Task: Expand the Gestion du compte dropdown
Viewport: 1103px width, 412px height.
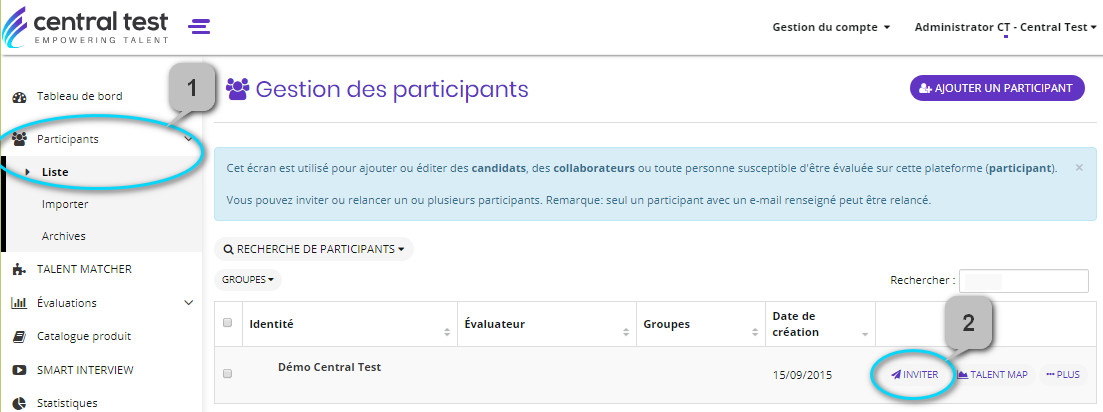Action: pos(831,27)
